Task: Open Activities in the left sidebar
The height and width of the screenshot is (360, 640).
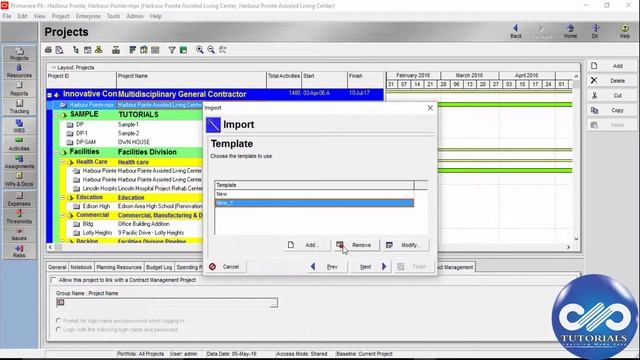Action: click(19, 144)
